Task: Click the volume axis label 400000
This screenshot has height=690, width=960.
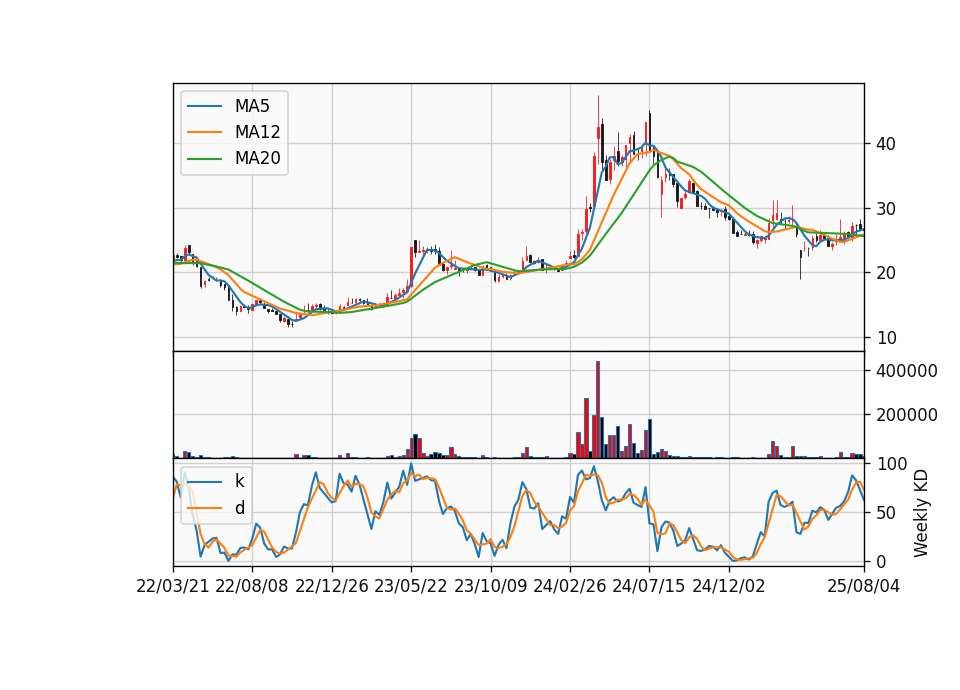Action: coord(907,371)
